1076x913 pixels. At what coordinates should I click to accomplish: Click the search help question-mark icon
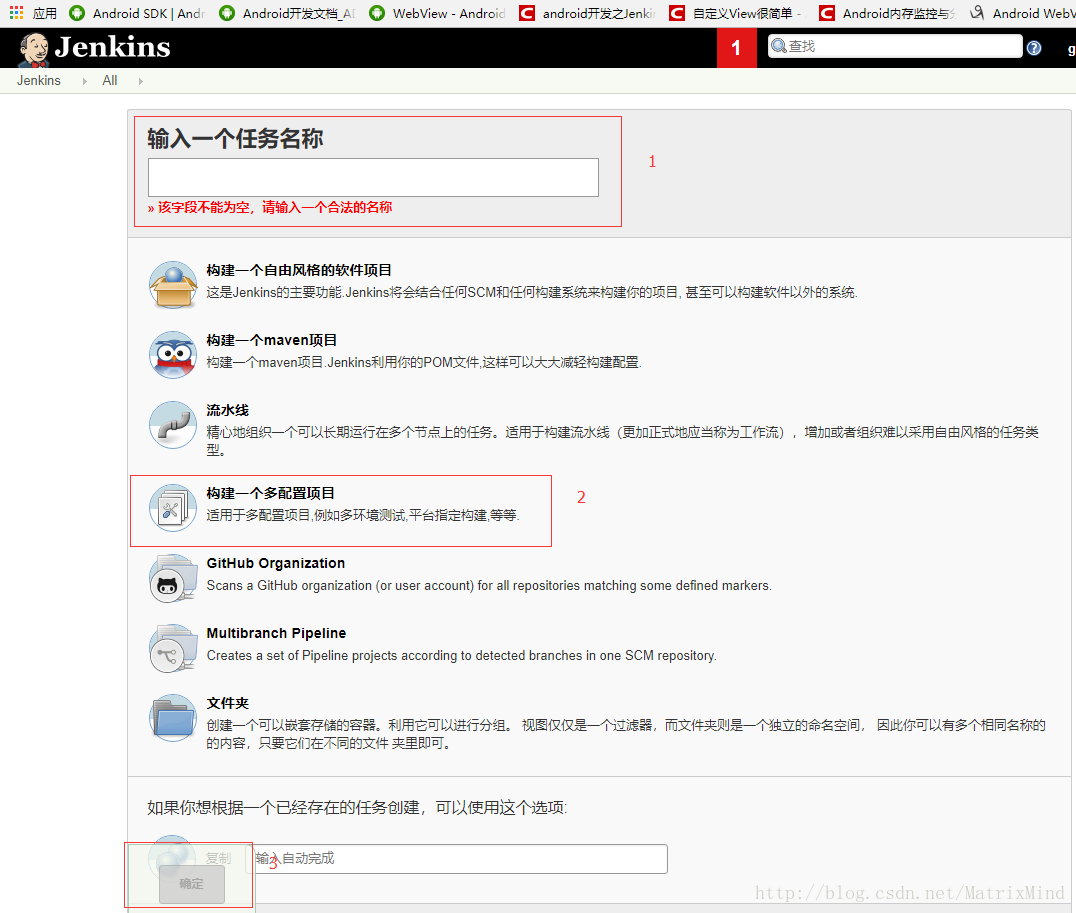[x=1033, y=47]
